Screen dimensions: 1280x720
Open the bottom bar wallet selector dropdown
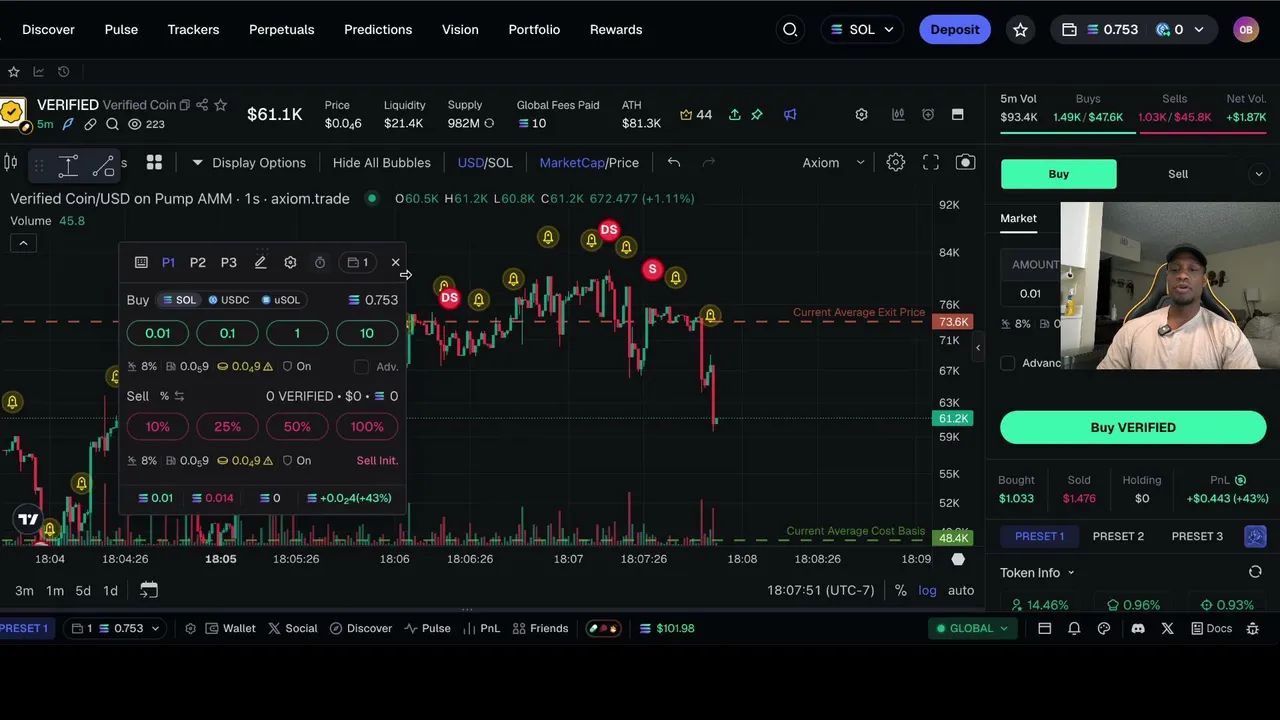(116, 628)
